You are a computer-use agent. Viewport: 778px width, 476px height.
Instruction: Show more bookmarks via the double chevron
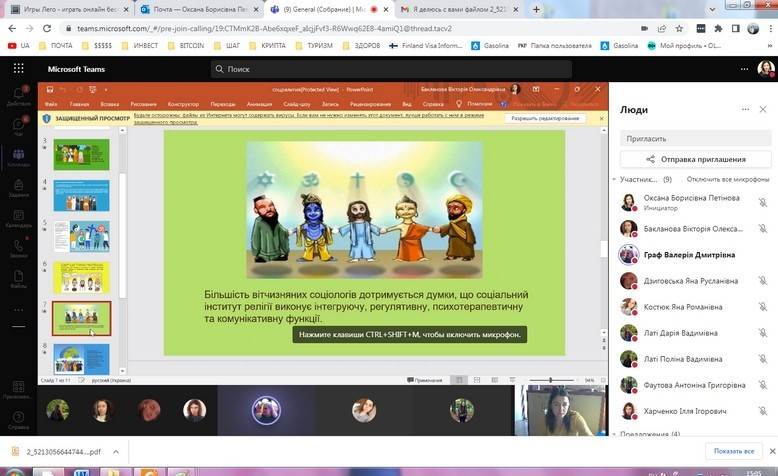[x=770, y=46]
